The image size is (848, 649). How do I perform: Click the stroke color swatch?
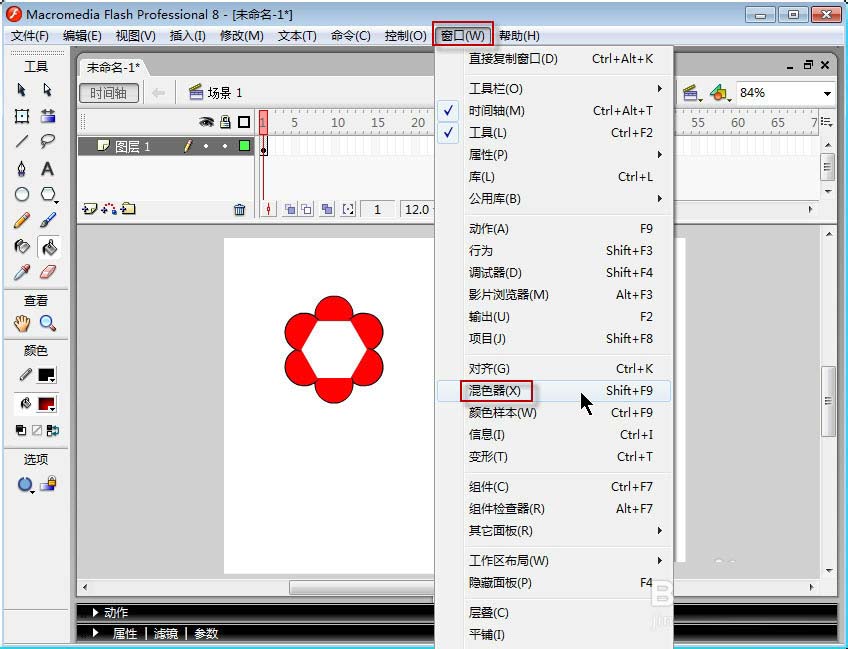46,375
